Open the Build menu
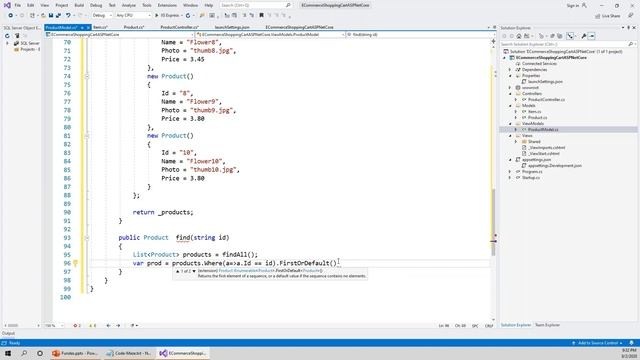Viewport: 640px width, 360px height. (x=79, y=5)
